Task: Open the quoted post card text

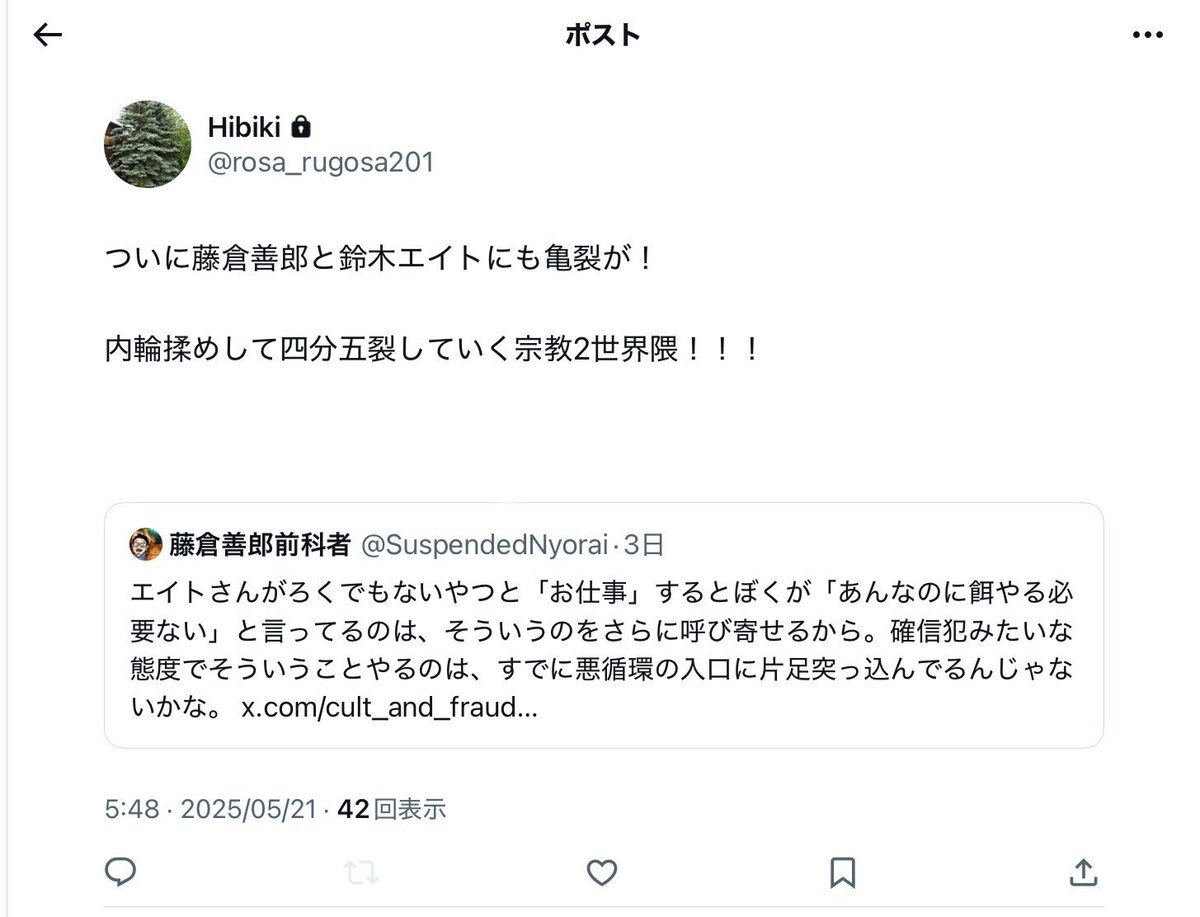Action: [x=602, y=646]
